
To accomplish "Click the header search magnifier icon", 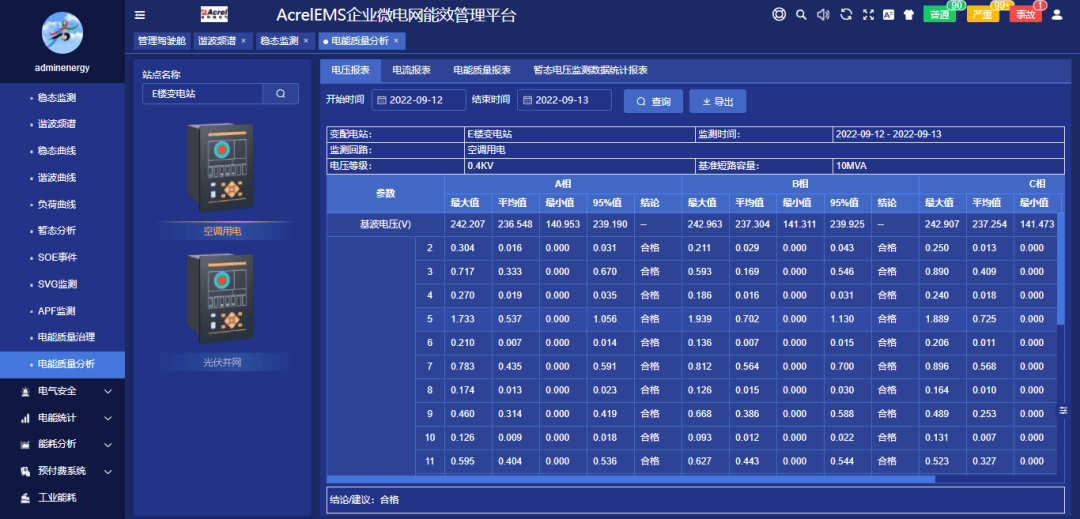I will tap(801, 14).
